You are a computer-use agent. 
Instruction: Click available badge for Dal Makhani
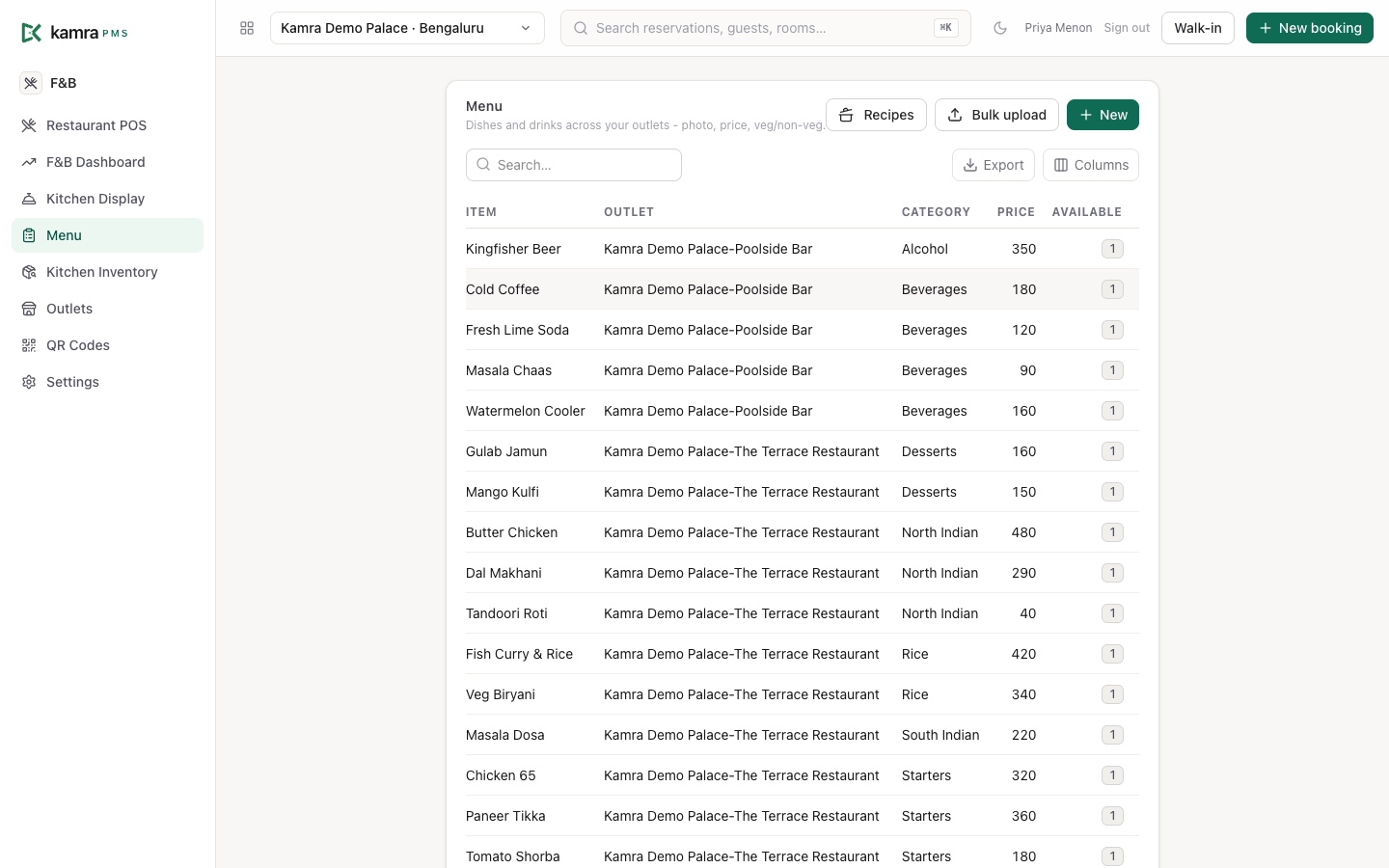point(1112,573)
